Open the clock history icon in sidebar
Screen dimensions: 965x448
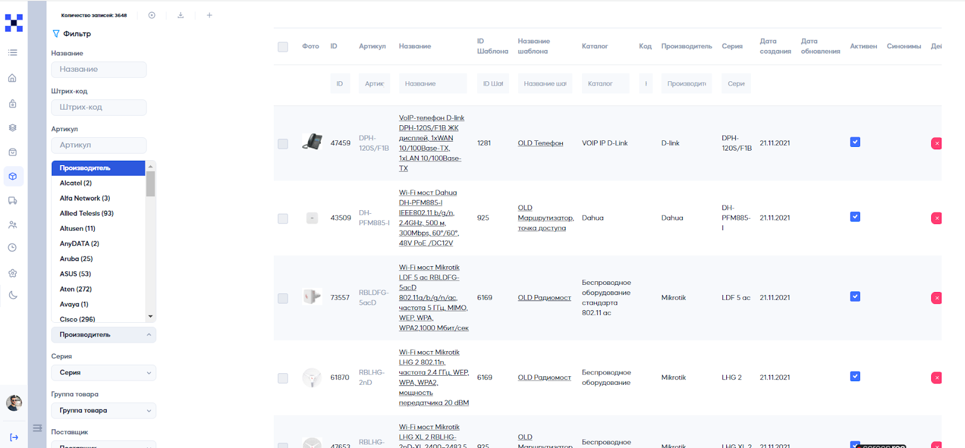click(13, 247)
